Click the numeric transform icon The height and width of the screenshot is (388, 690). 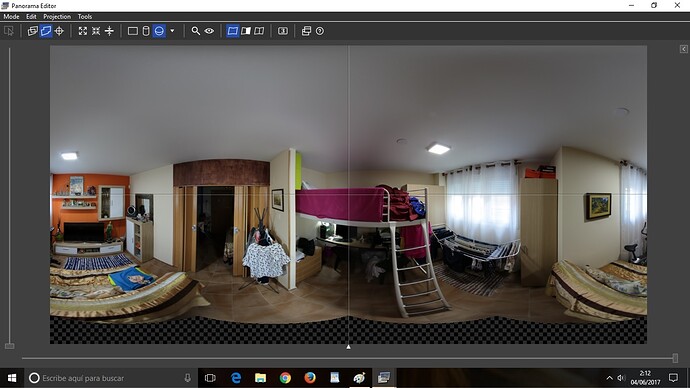(283, 31)
